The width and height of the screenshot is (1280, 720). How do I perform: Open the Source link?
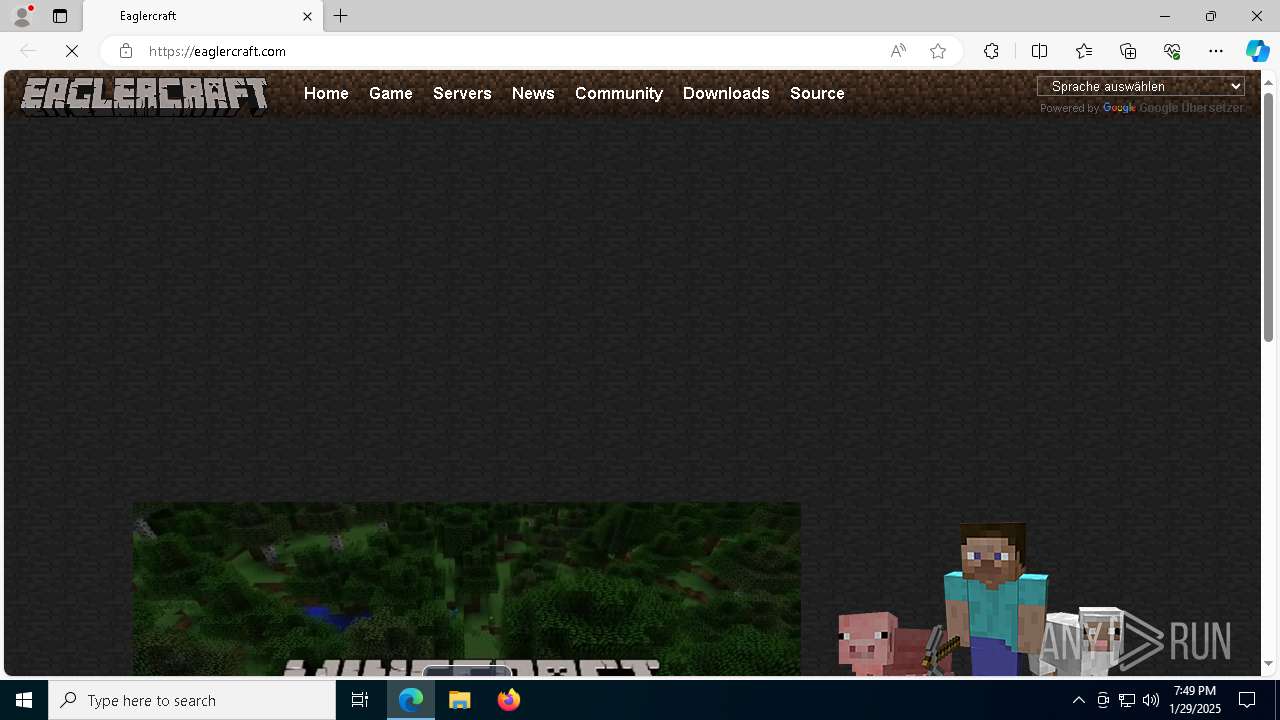(x=817, y=93)
